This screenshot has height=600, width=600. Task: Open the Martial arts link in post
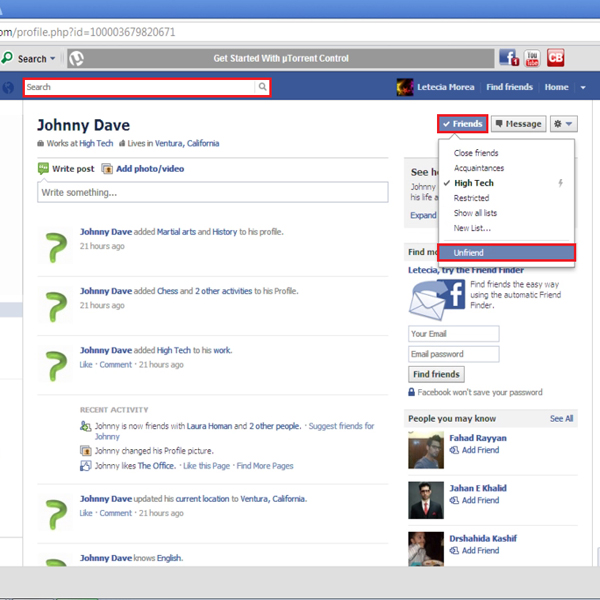point(176,232)
